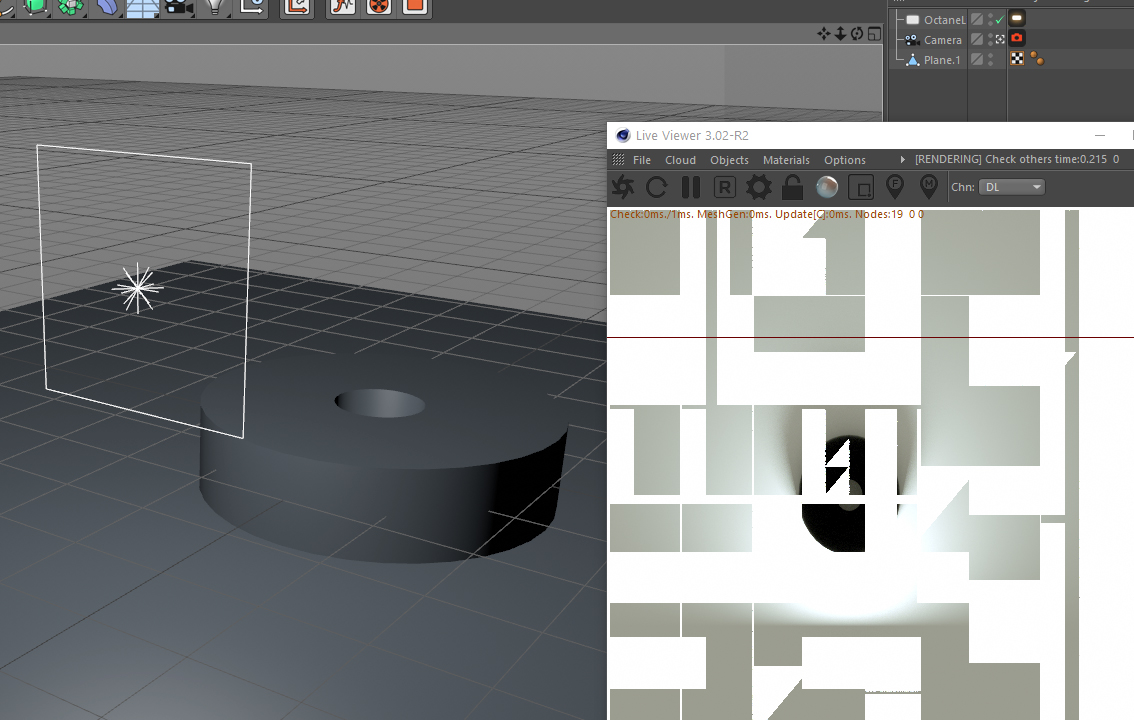Toggle OctaneL visibility dots
The image size is (1134, 720).
[990, 20]
